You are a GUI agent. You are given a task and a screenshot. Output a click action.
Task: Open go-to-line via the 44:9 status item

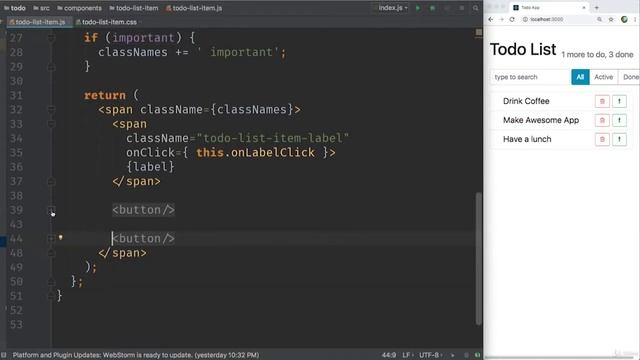click(389, 355)
